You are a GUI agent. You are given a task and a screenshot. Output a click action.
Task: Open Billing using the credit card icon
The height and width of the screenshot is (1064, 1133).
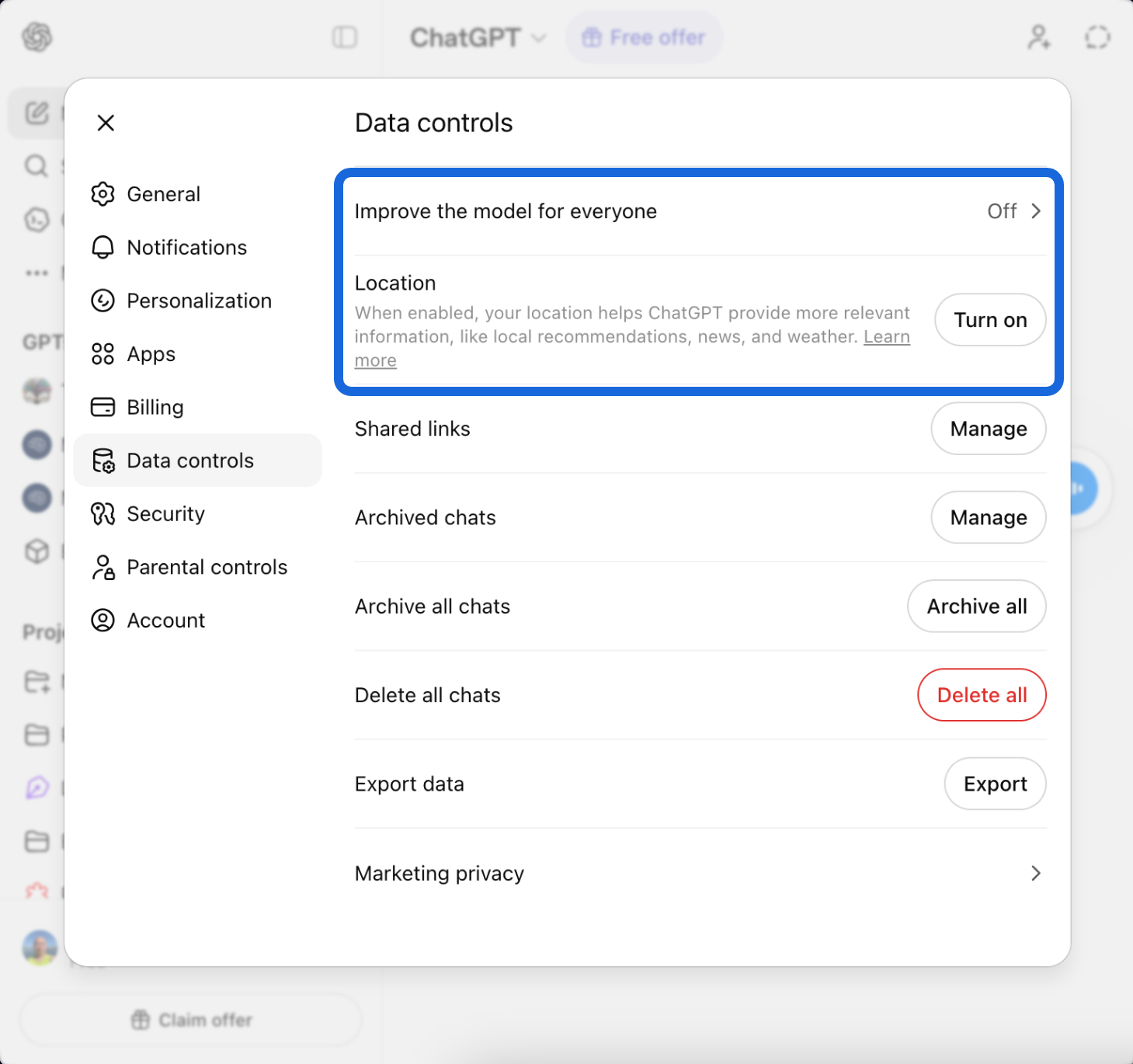tap(103, 406)
